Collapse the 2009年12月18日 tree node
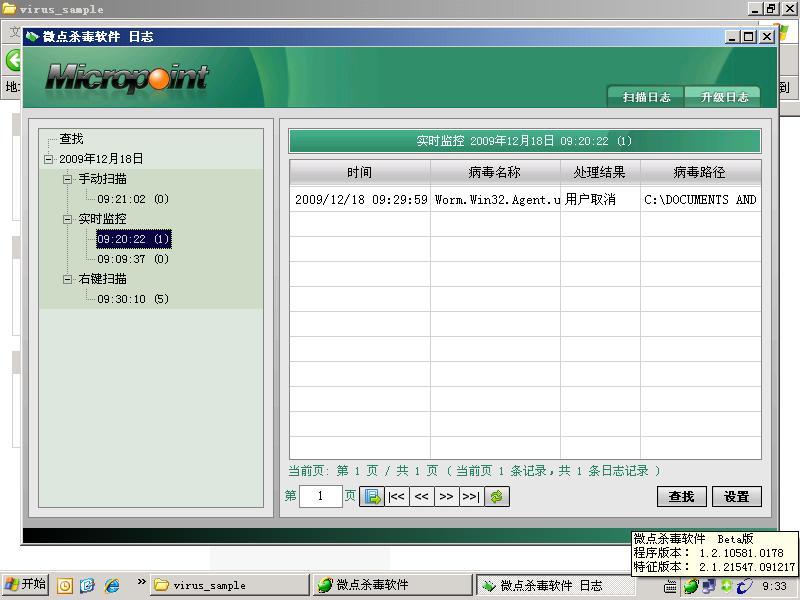This screenshot has height=600, width=800. [48, 159]
